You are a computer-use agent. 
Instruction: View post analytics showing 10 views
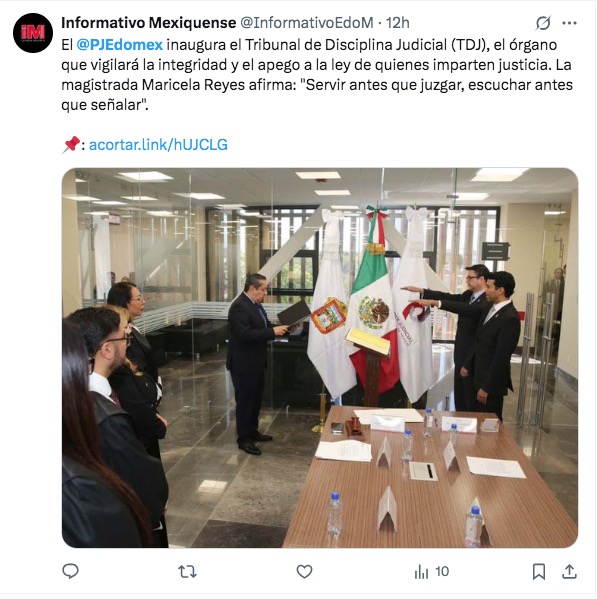click(x=431, y=571)
